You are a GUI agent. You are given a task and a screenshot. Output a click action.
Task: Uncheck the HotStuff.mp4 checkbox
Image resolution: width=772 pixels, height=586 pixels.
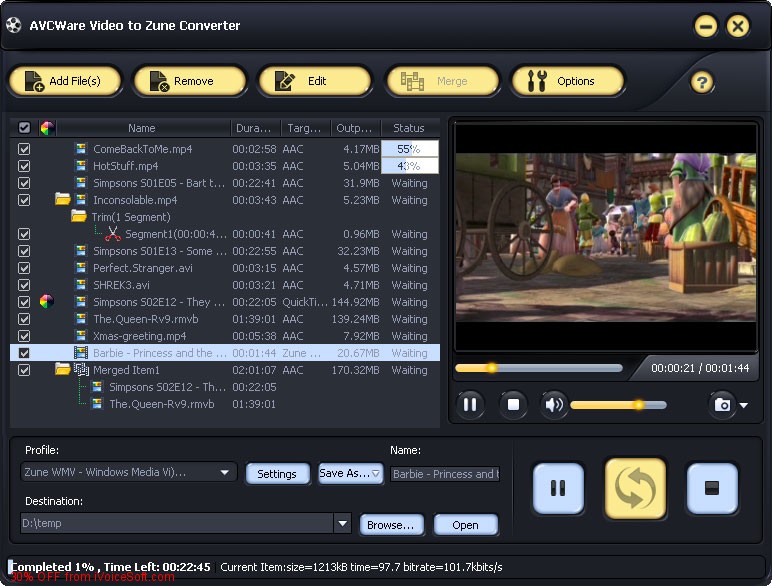pyautogui.click(x=24, y=166)
